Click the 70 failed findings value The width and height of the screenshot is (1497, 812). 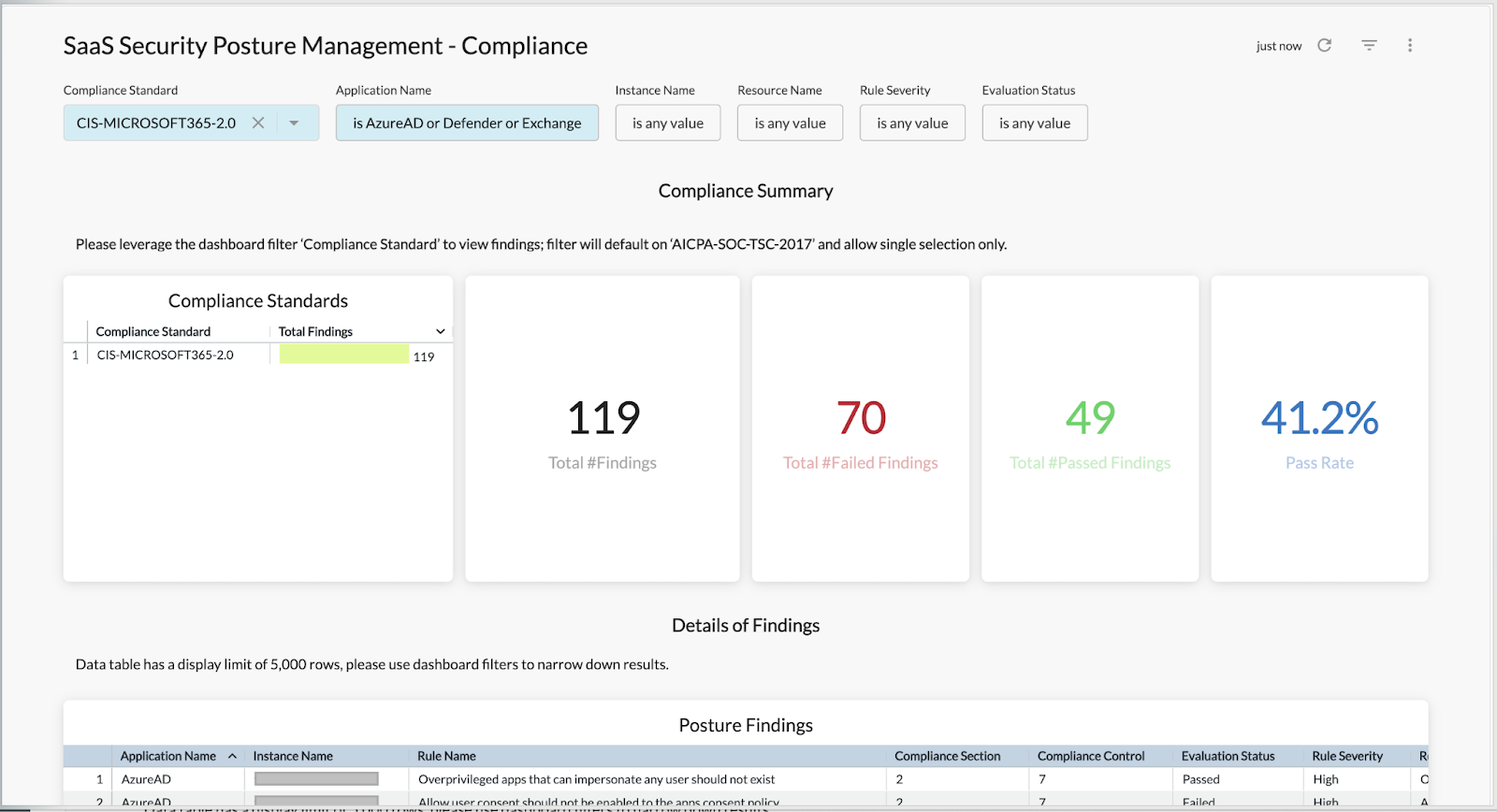tap(861, 417)
